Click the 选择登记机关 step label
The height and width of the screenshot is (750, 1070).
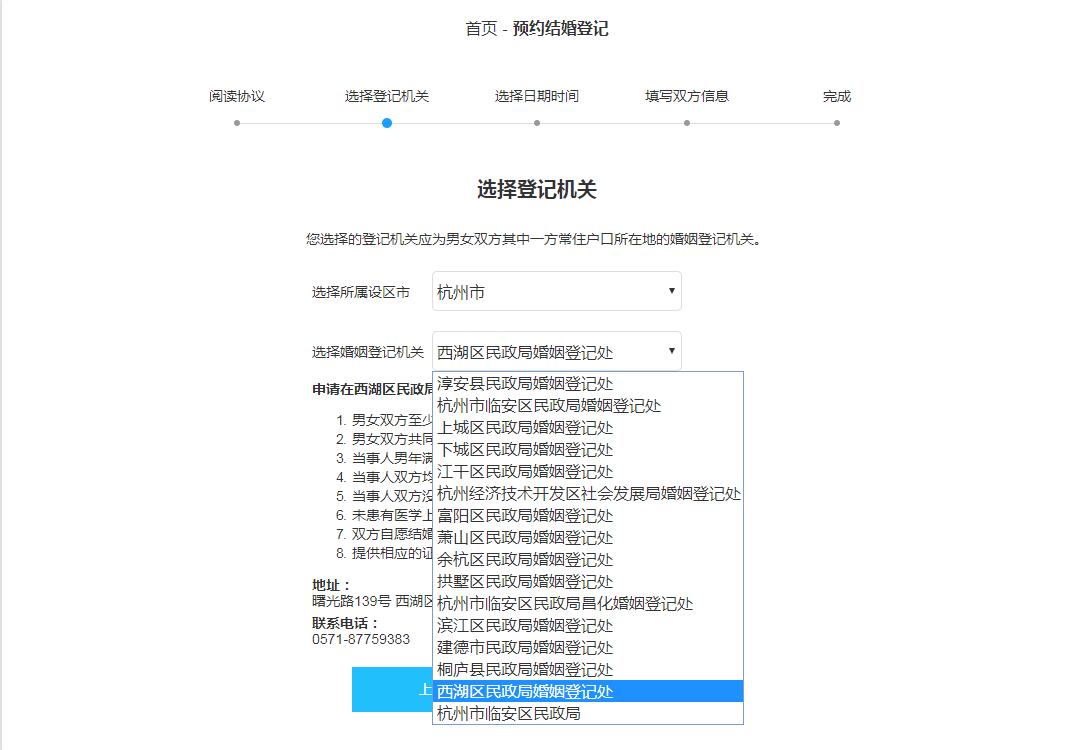click(387, 96)
